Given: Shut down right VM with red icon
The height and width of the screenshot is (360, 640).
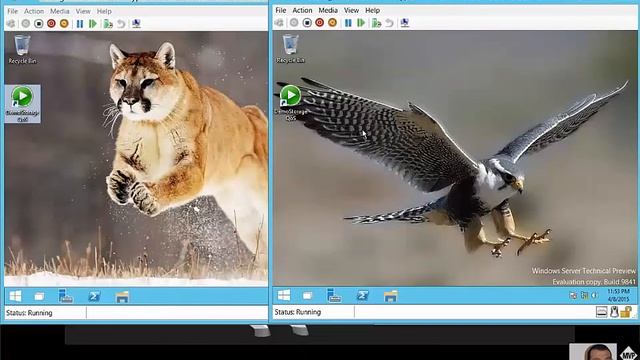Looking at the screenshot, I should pyautogui.click(x=319, y=23).
